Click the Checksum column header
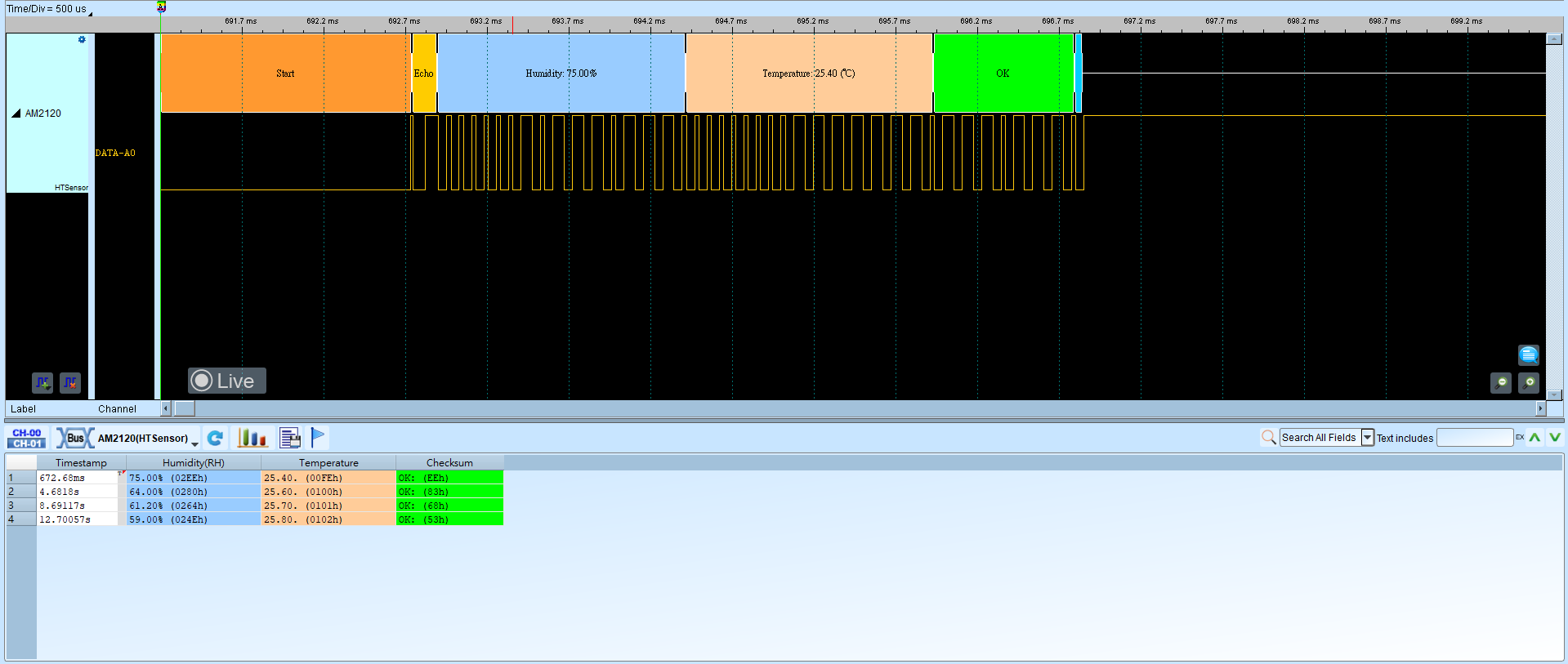The height and width of the screenshot is (664, 1568). point(449,463)
